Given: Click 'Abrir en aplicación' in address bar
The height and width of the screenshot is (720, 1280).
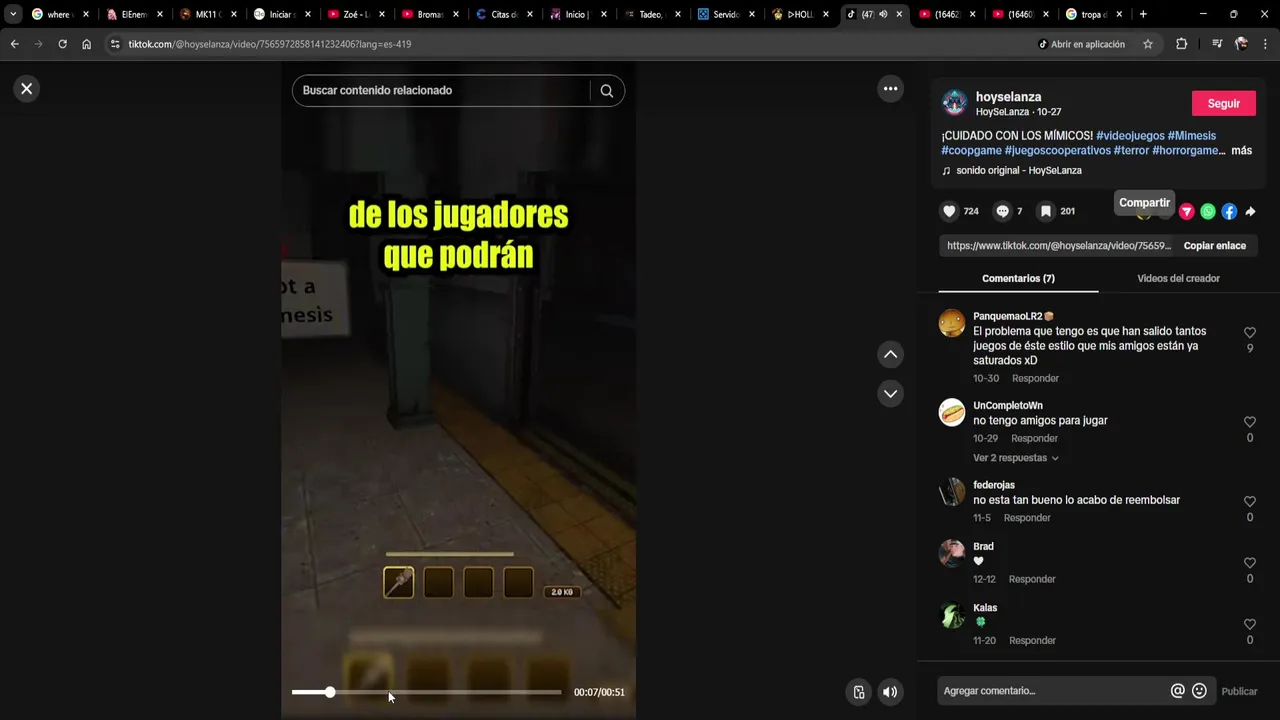Looking at the screenshot, I should (x=1081, y=44).
